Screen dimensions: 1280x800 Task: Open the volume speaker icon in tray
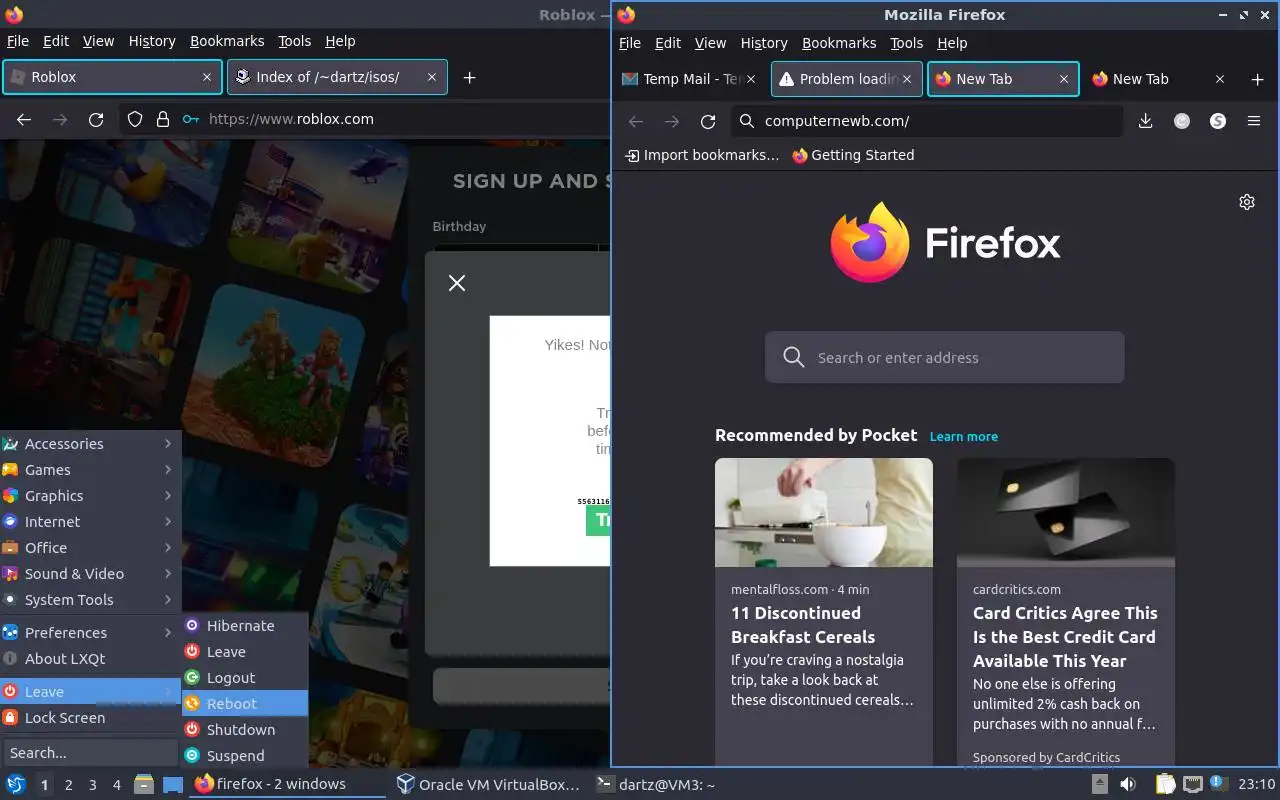[1128, 784]
